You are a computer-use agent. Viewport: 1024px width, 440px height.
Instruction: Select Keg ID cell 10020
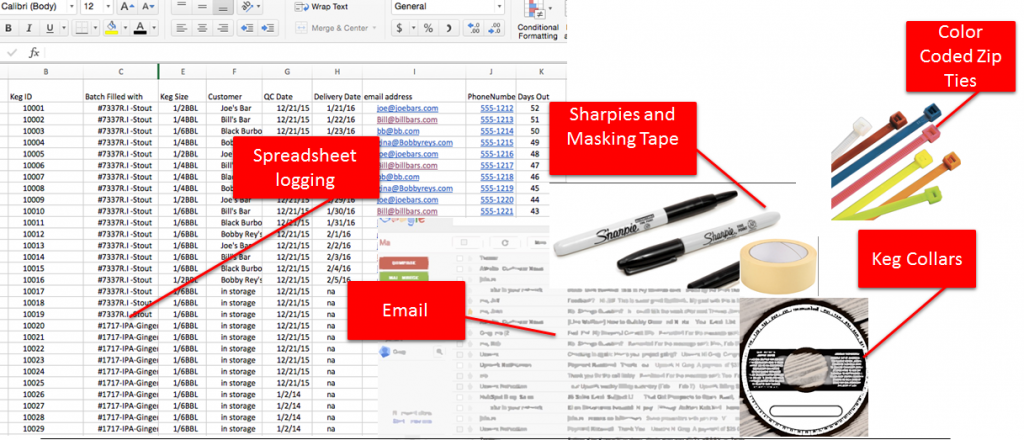point(45,325)
